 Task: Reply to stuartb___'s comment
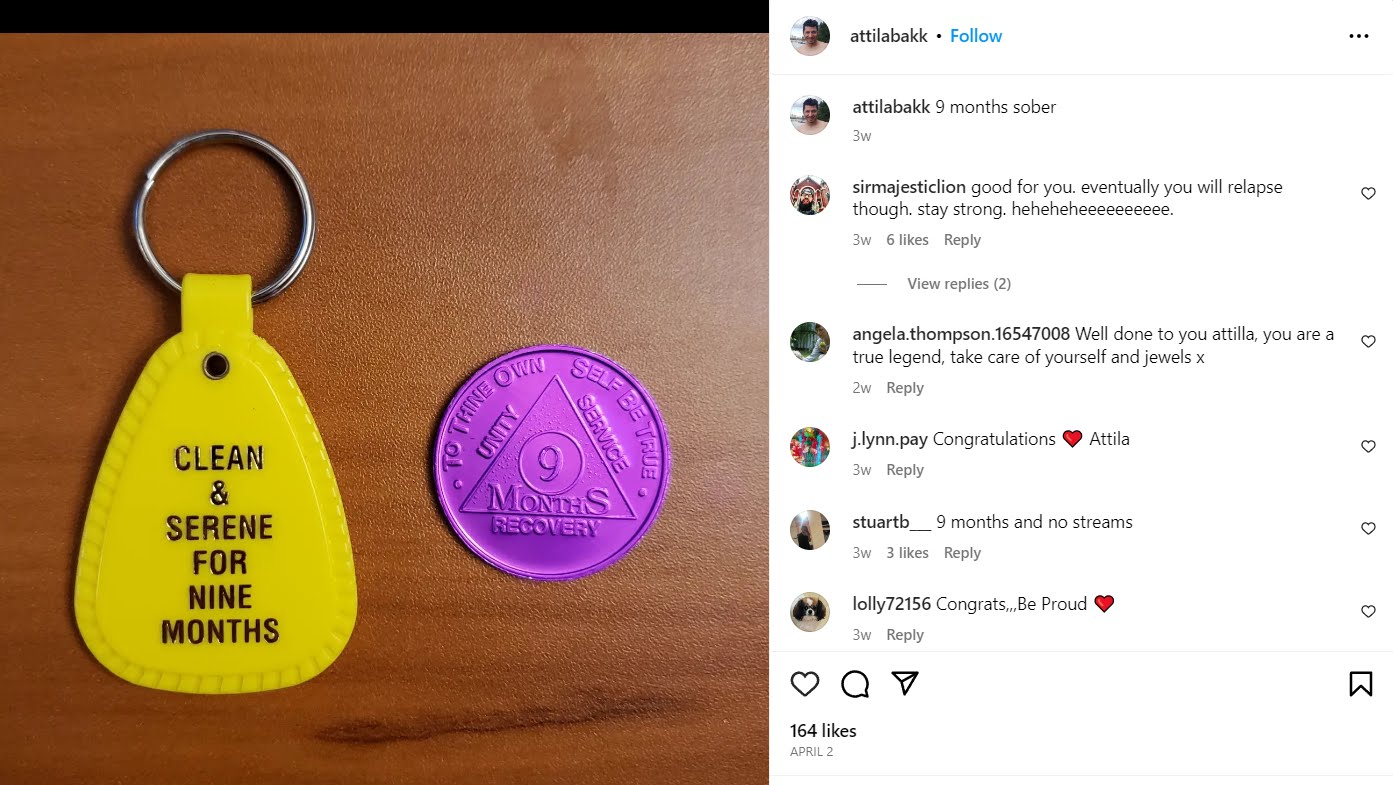[x=962, y=553]
